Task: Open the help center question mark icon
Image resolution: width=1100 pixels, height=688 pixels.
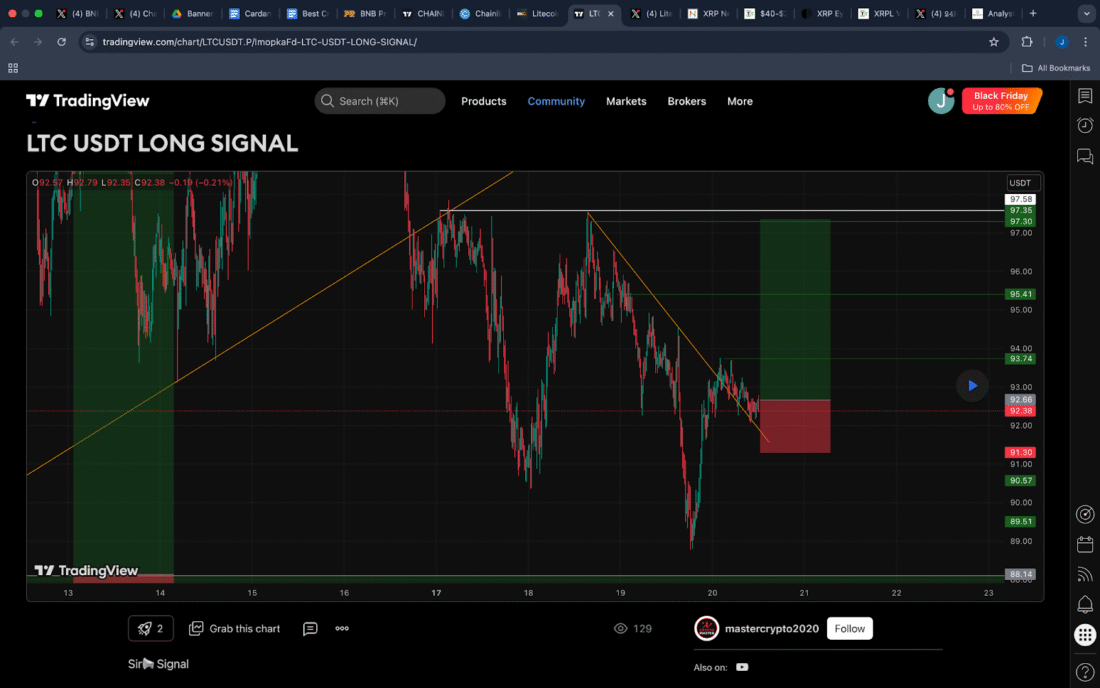Action: tap(1084, 671)
